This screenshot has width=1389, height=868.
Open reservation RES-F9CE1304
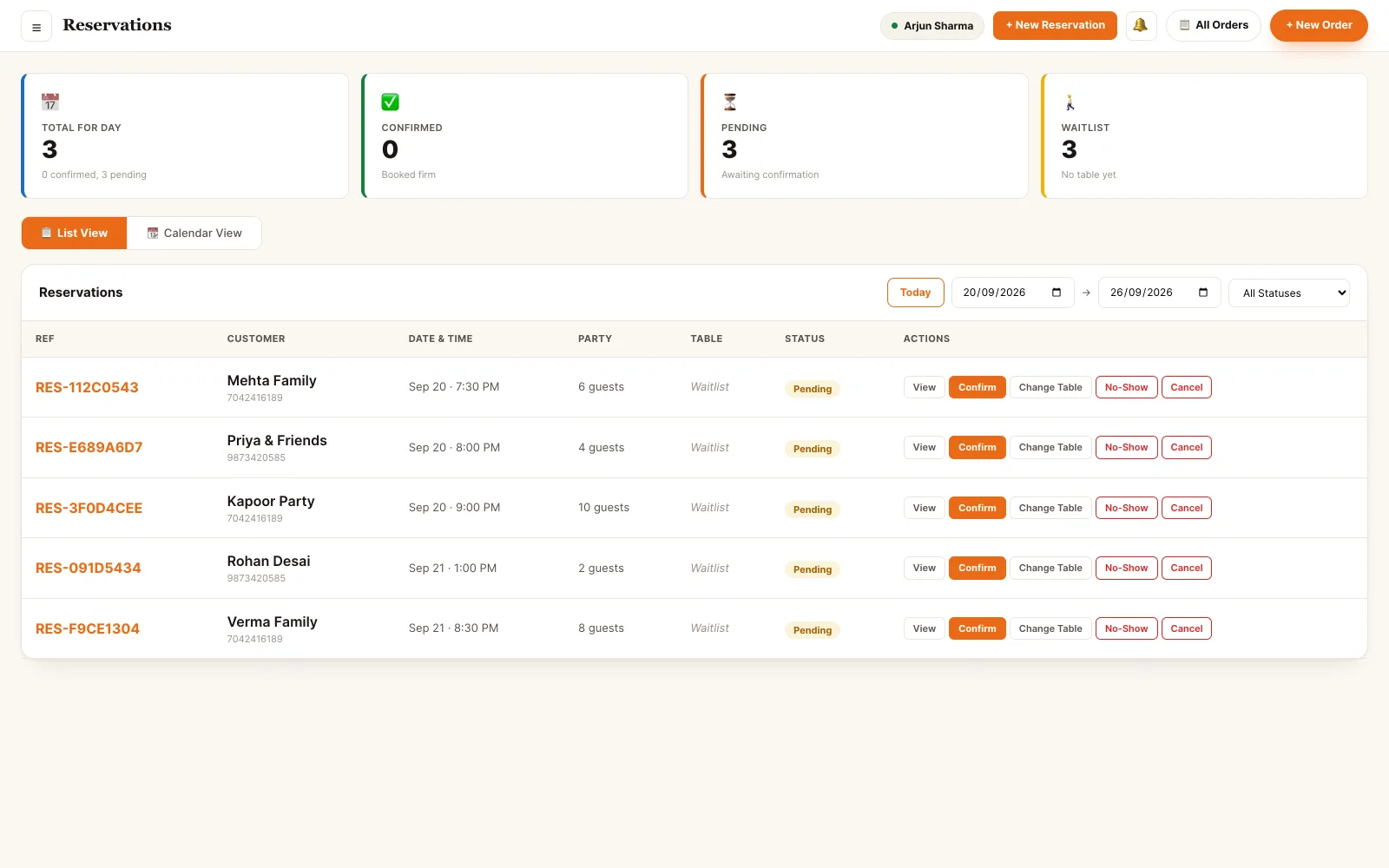(x=88, y=628)
